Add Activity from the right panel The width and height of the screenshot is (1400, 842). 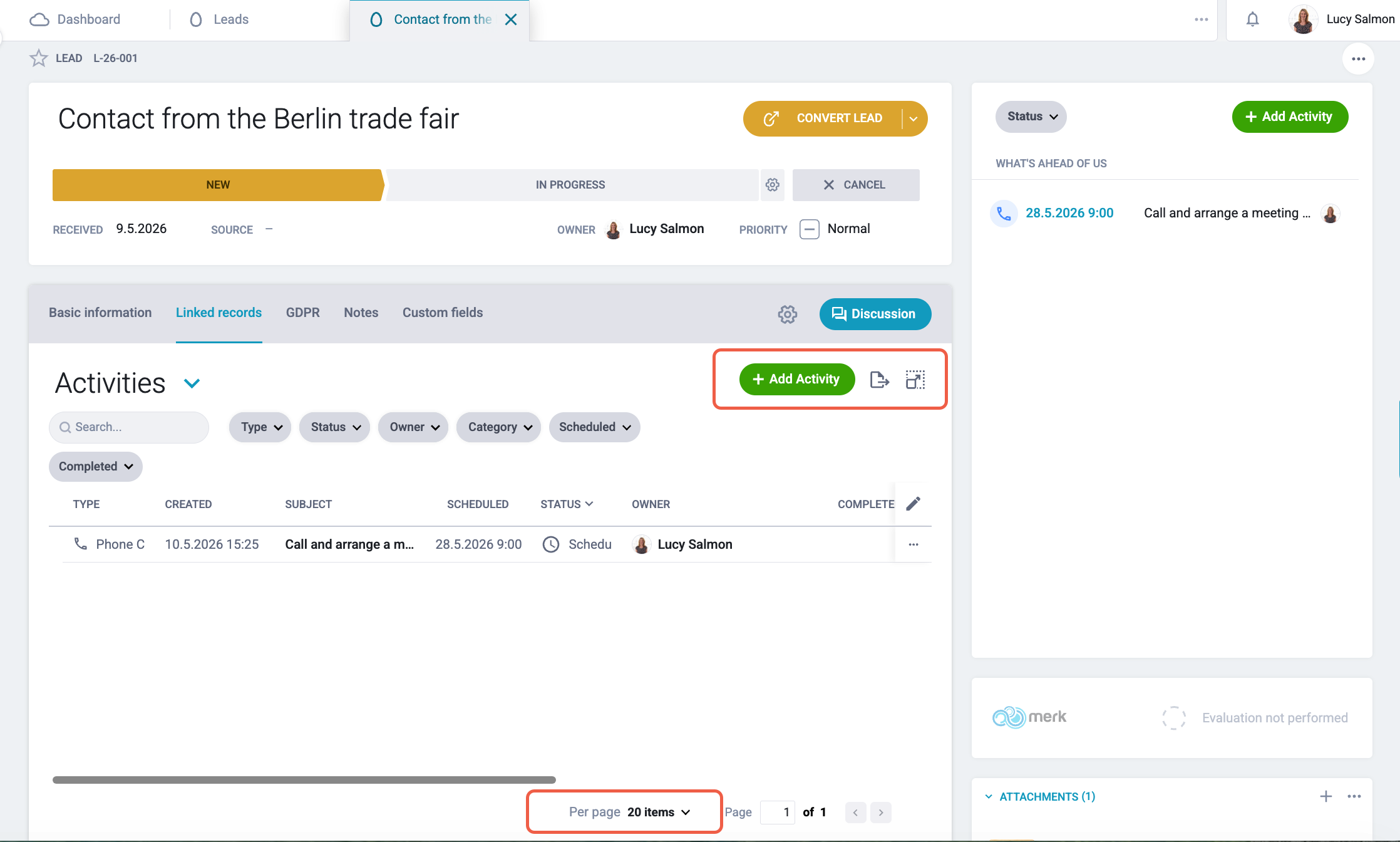tap(1290, 117)
